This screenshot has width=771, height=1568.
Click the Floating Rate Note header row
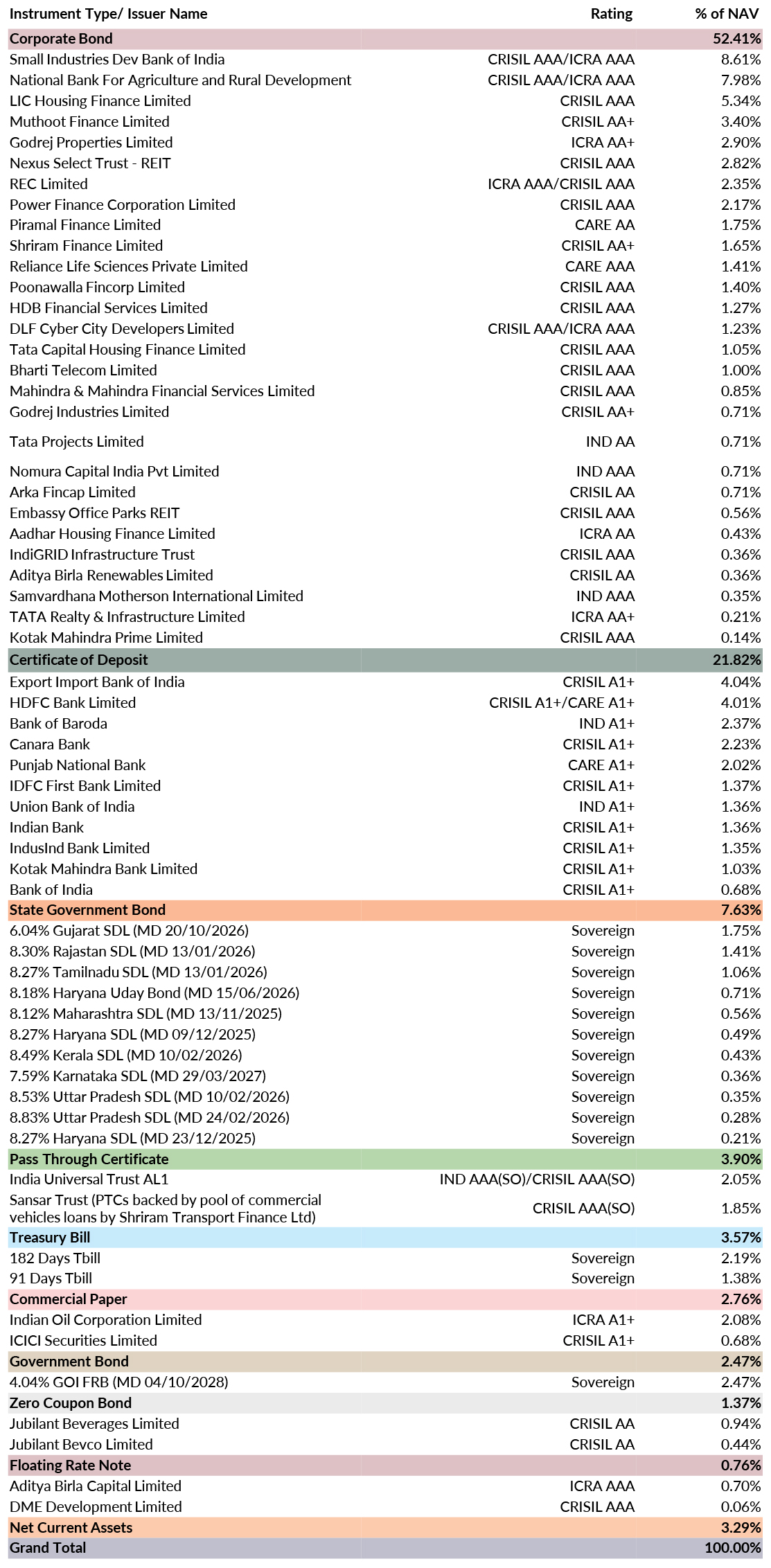pos(385,1465)
